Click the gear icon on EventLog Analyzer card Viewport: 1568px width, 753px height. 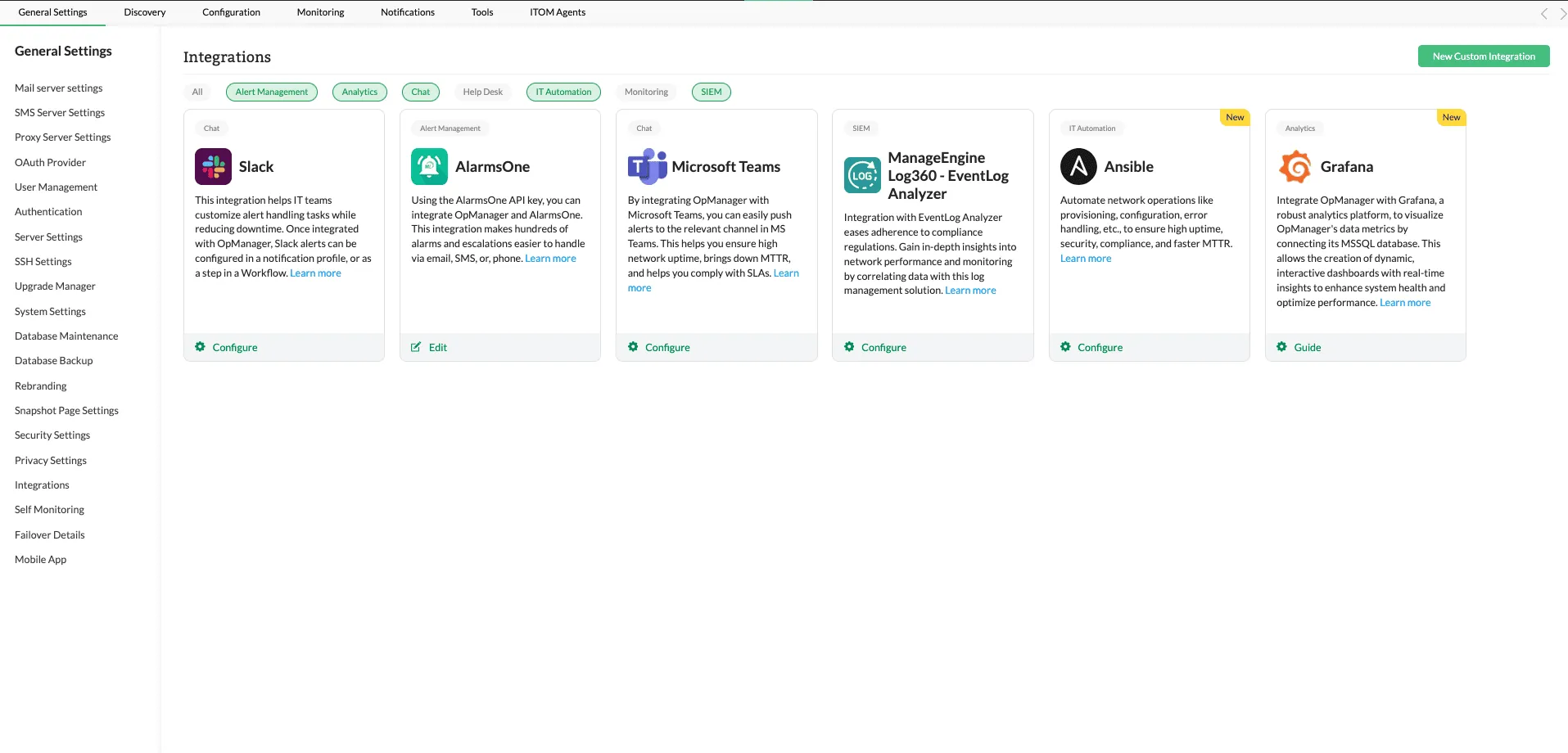849,347
